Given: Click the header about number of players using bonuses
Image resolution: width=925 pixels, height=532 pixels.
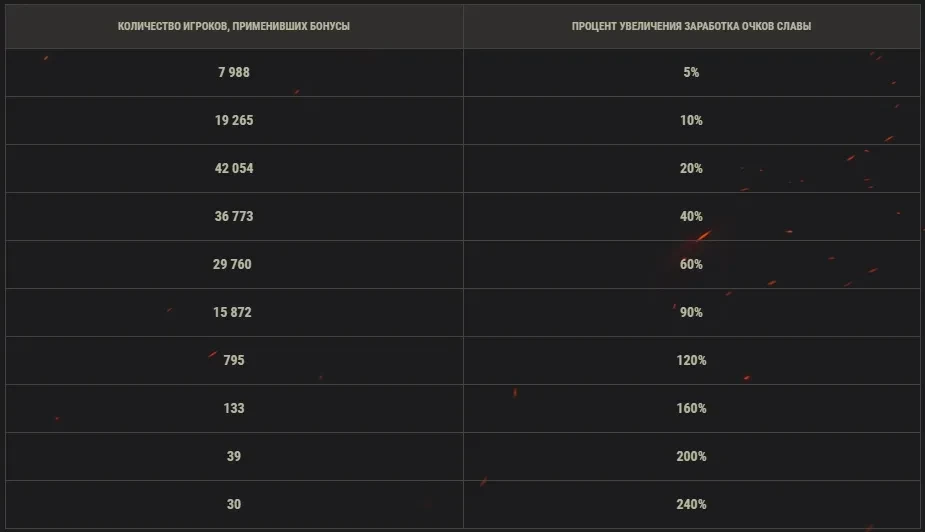Looking at the screenshot, I should (x=234, y=27).
